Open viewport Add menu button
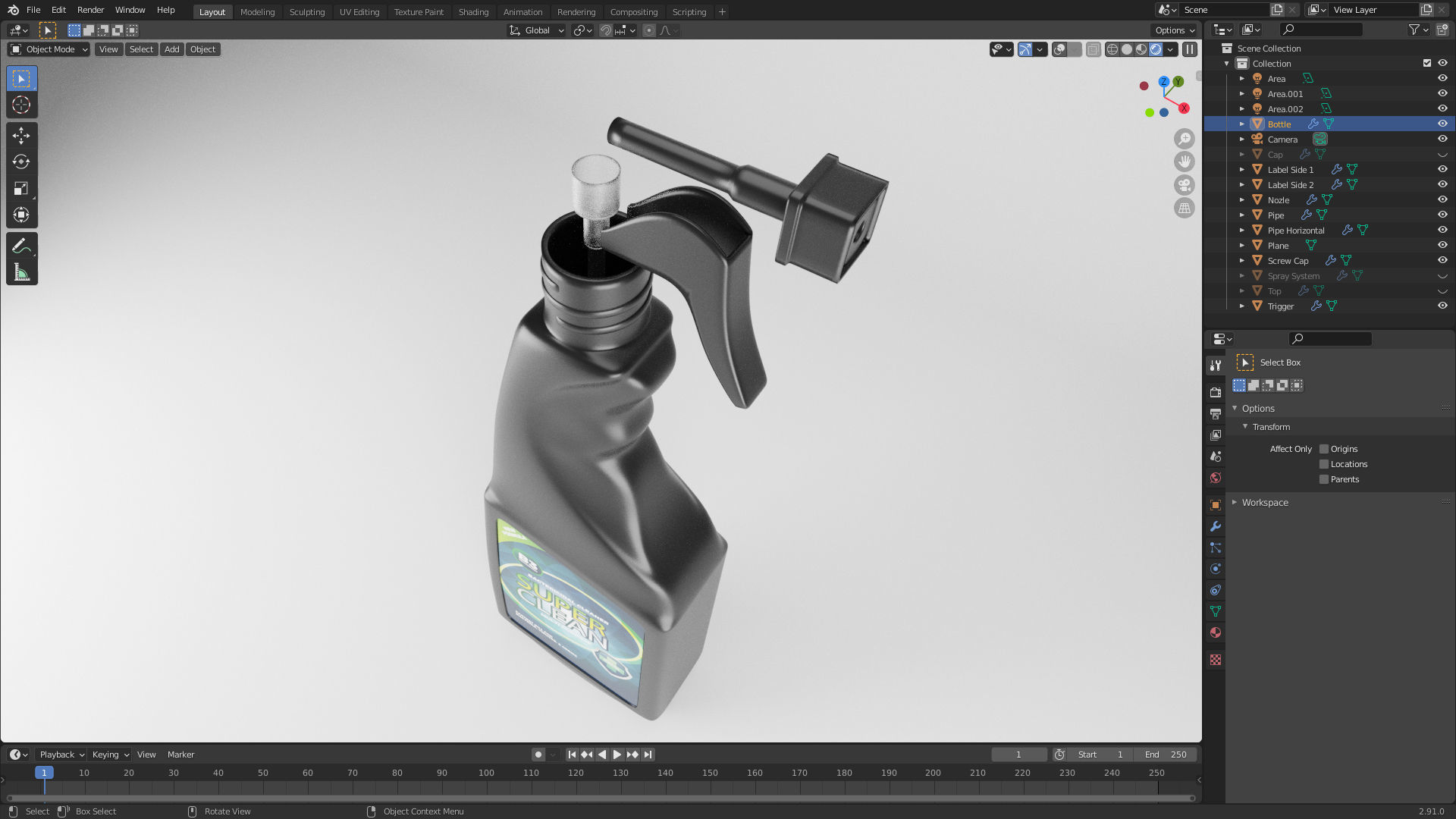The image size is (1456, 819). tap(172, 49)
